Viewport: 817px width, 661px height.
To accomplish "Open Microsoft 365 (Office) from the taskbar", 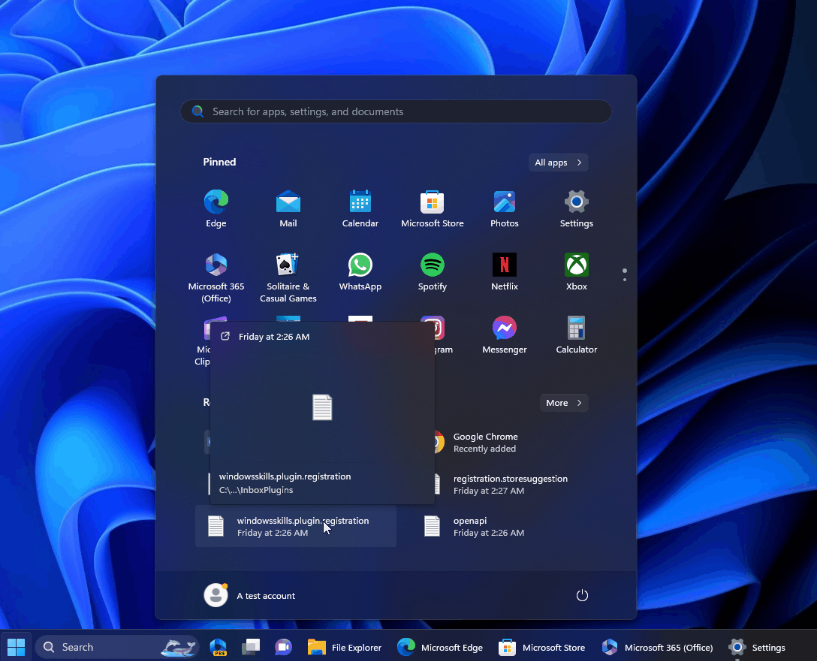I will point(658,647).
